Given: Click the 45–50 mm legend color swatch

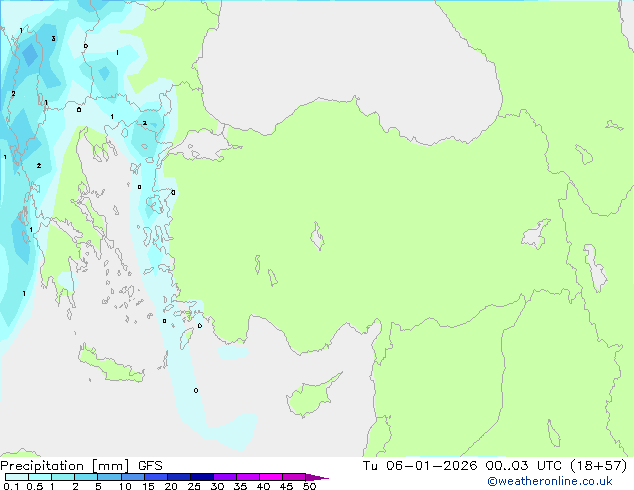Looking at the screenshot, I should coord(294,477).
